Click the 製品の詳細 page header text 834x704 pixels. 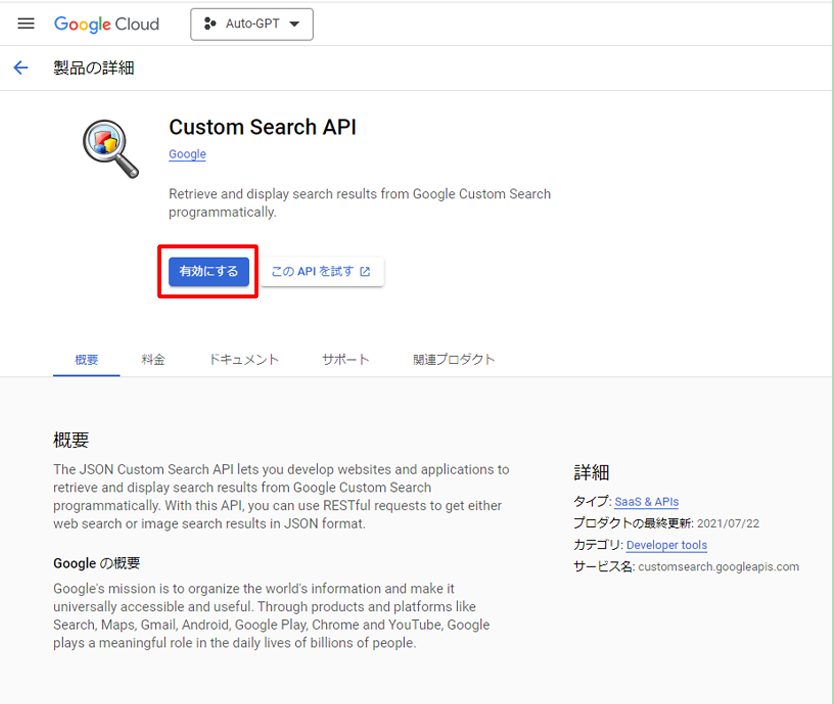click(x=93, y=68)
